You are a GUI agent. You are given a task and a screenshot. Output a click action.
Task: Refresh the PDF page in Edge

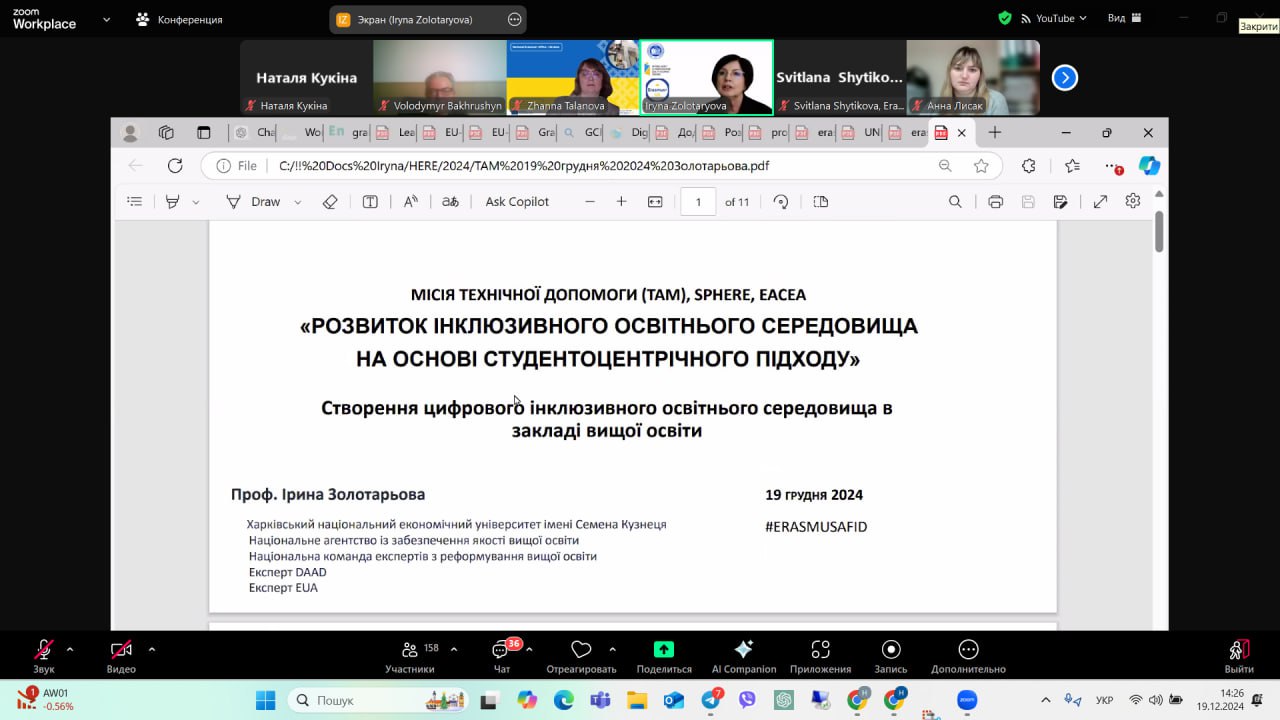[175, 166]
